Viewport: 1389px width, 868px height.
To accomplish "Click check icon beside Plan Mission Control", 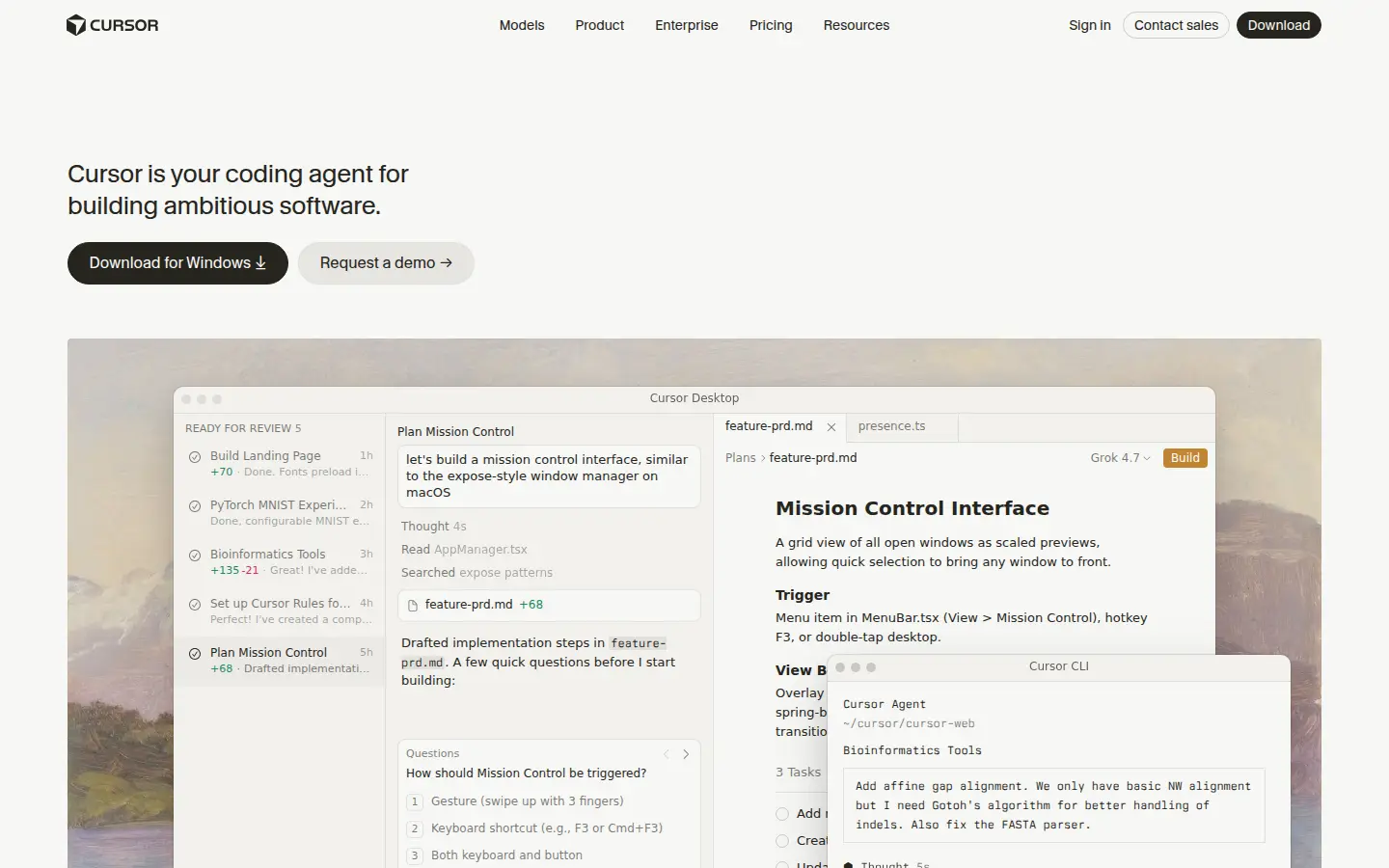I will pyautogui.click(x=195, y=654).
